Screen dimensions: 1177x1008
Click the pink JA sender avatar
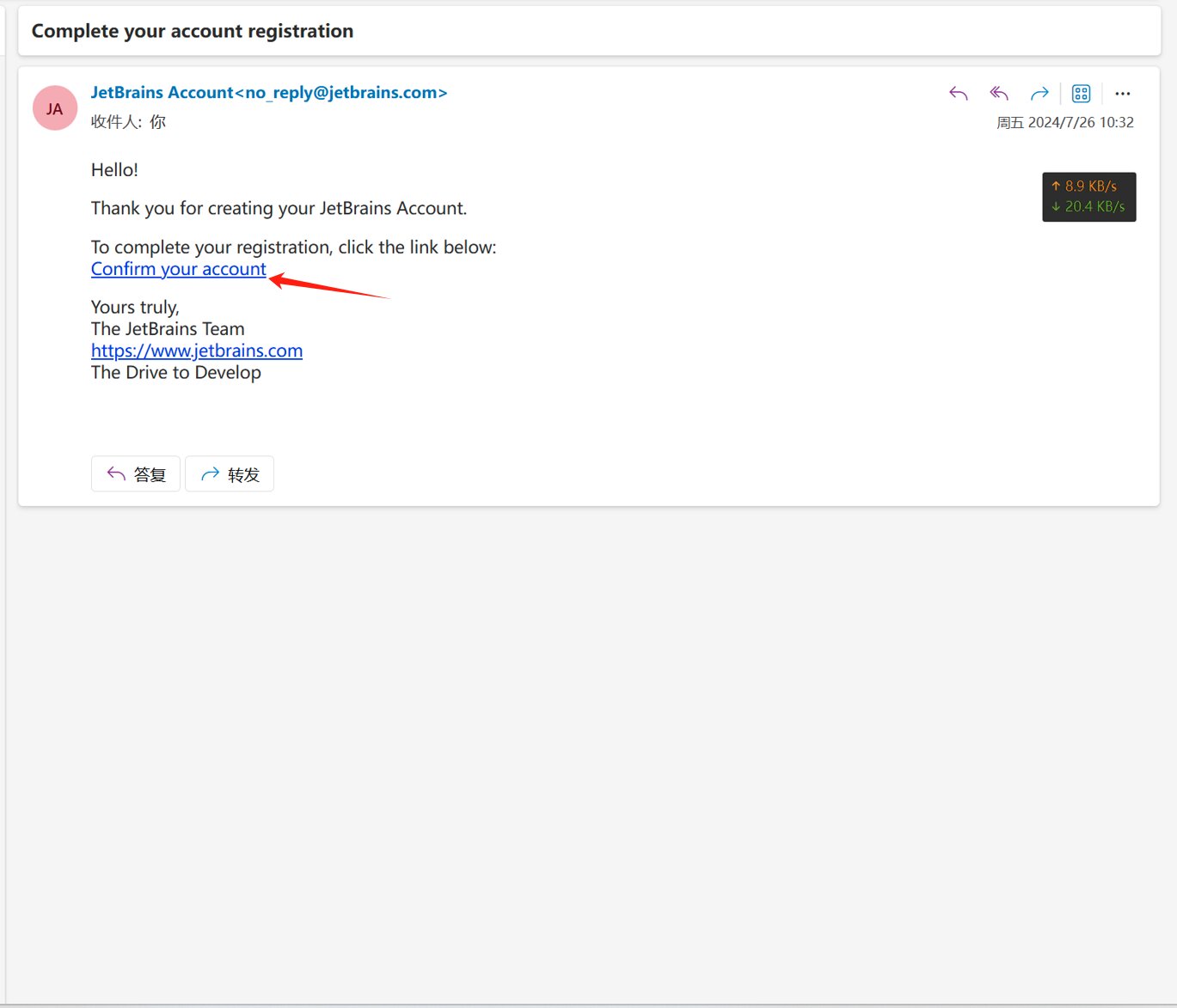pyautogui.click(x=55, y=108)
